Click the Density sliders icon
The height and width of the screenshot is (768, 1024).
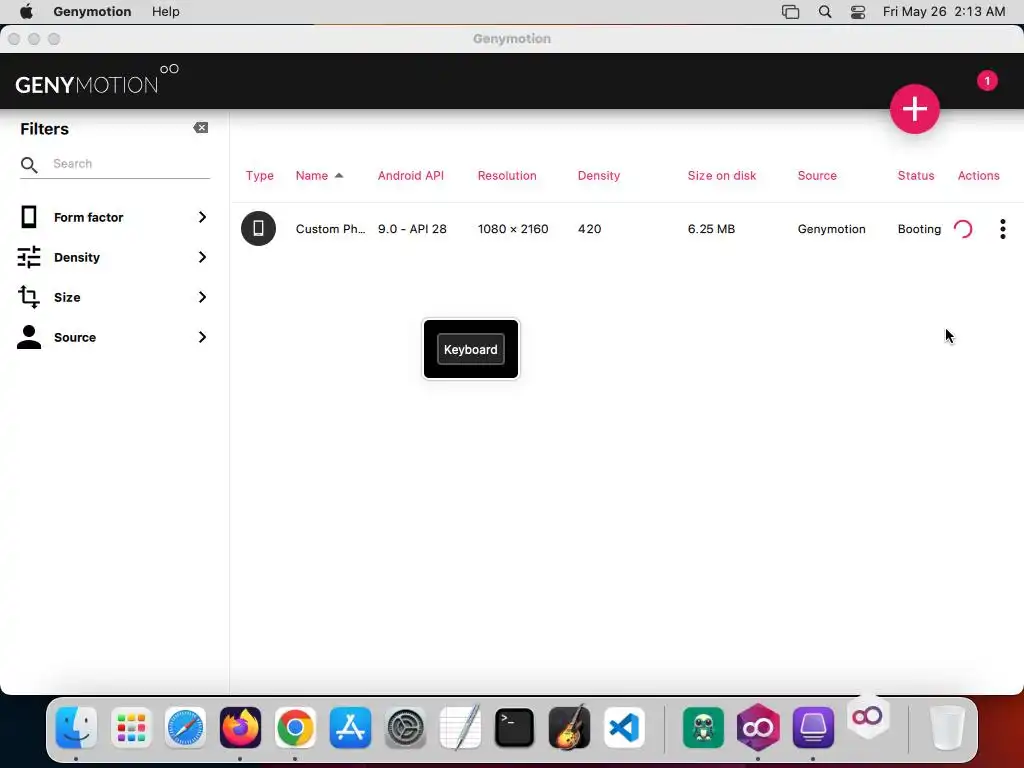(x=29, y=257)
